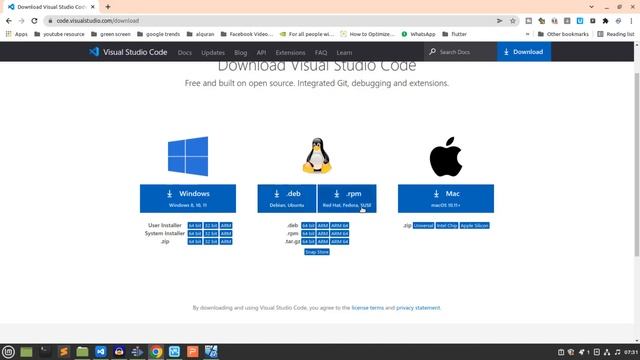Select User Installer 64 bit link

click(195, 225)
